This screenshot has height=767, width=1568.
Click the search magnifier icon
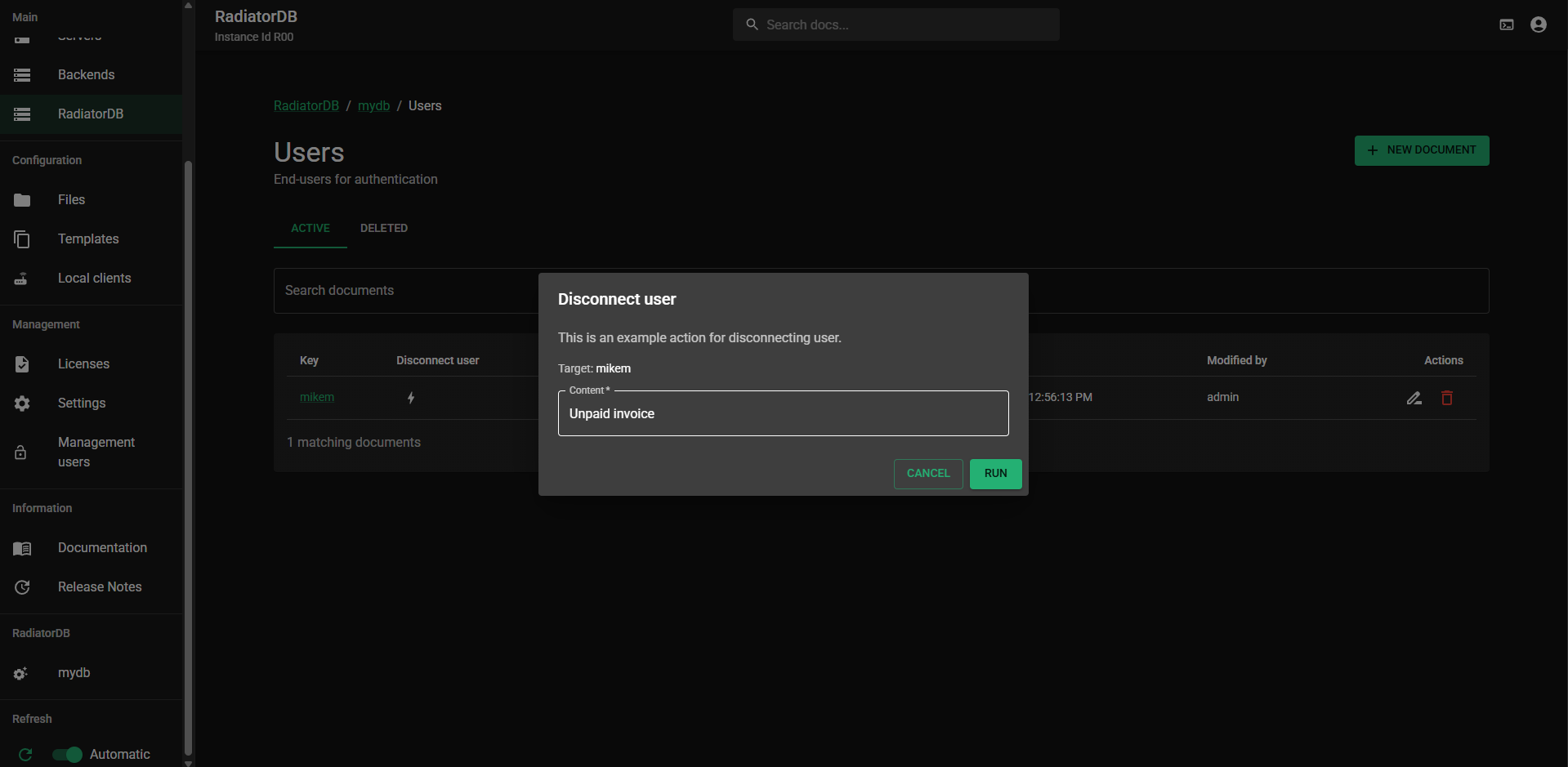(752, 25)
